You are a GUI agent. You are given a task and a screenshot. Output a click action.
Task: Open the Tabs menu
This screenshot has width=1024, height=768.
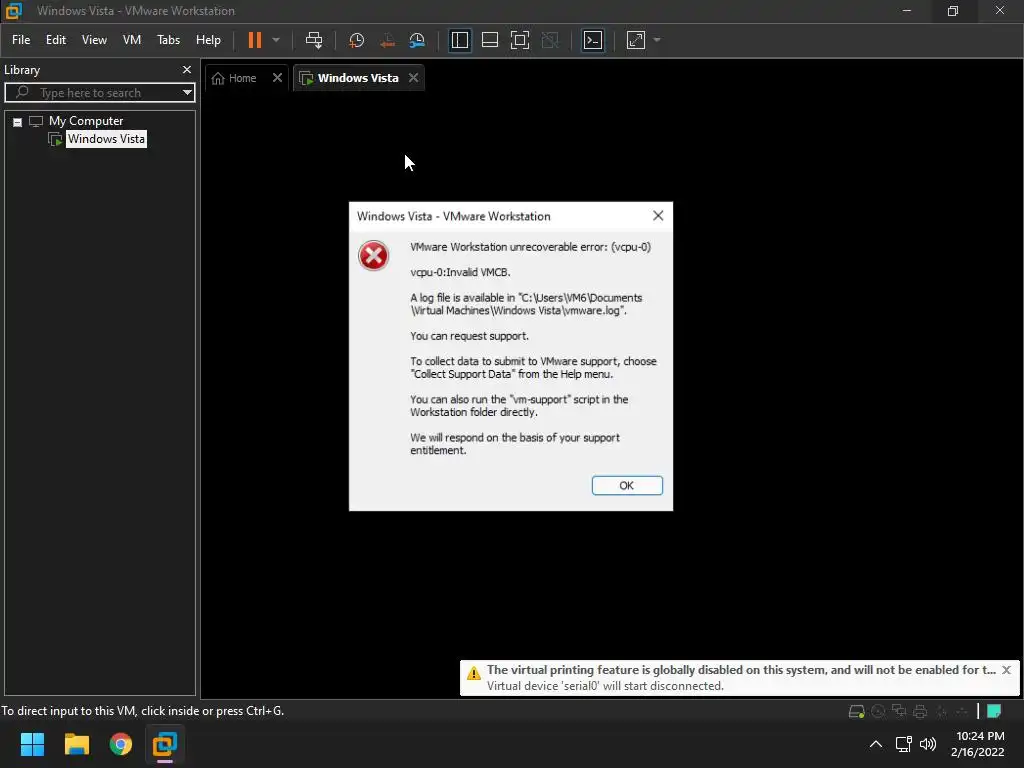[168, 40]
